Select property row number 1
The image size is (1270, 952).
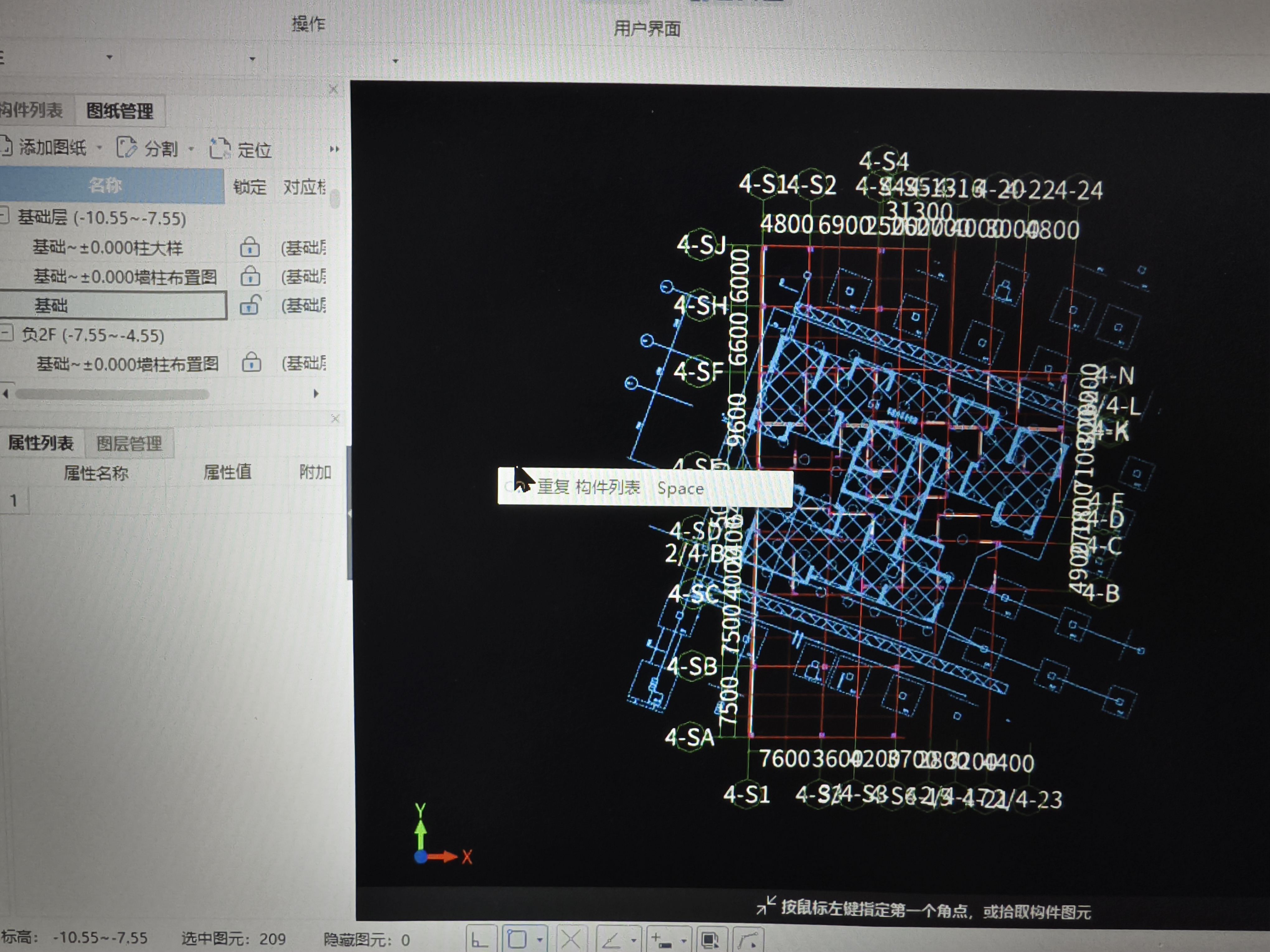[x=13, y=500]
